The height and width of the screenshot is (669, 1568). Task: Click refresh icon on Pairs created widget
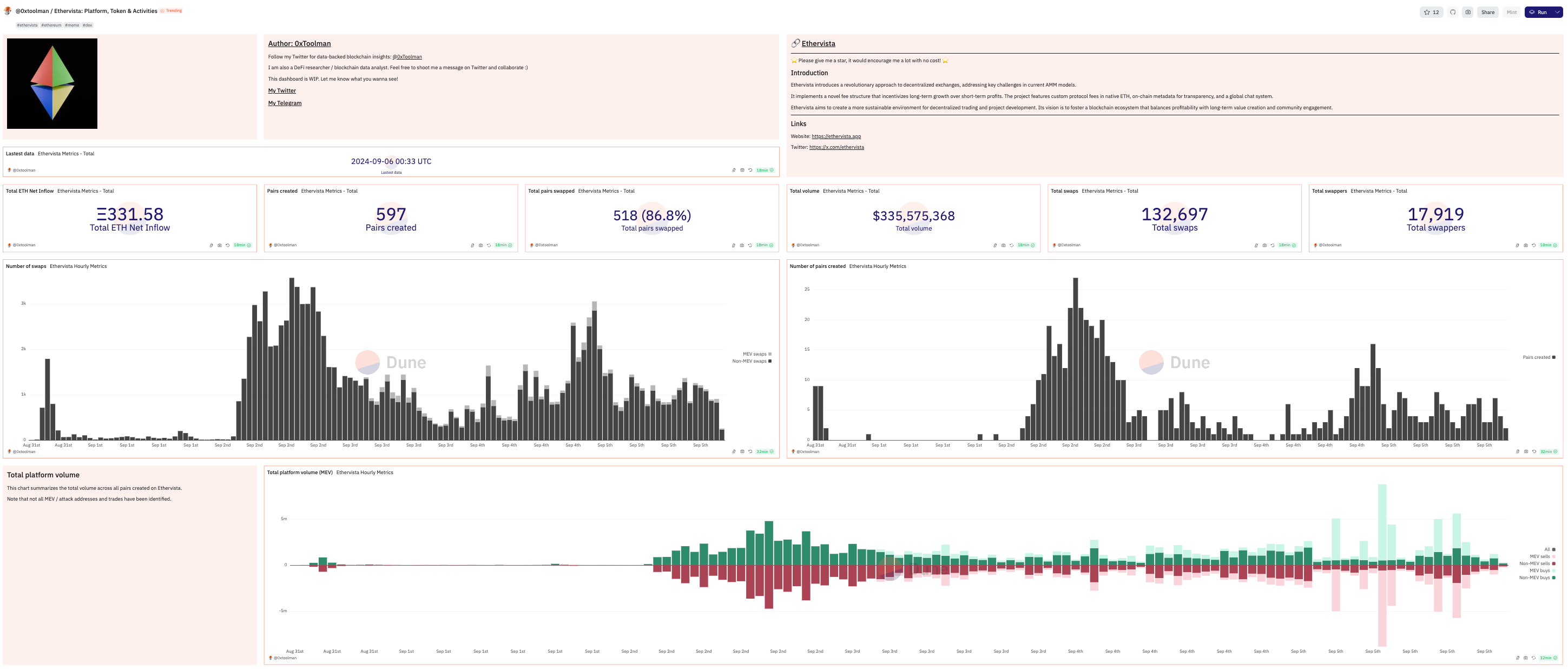click(489, 245)
